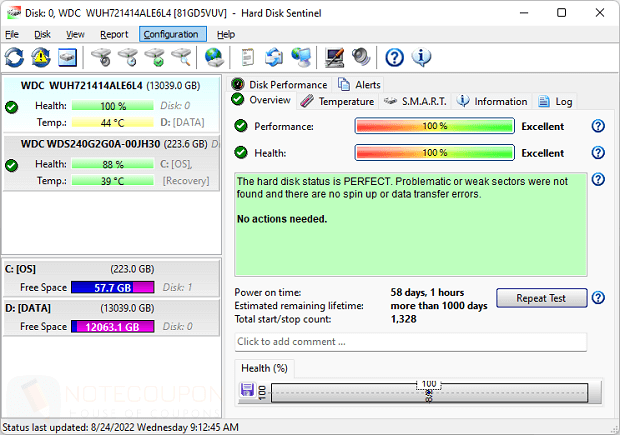The height and width of the screenshot is (435, 620).
Task: Click the Repeat Test button
Action: pyautogui.click(x=541, y=298)
